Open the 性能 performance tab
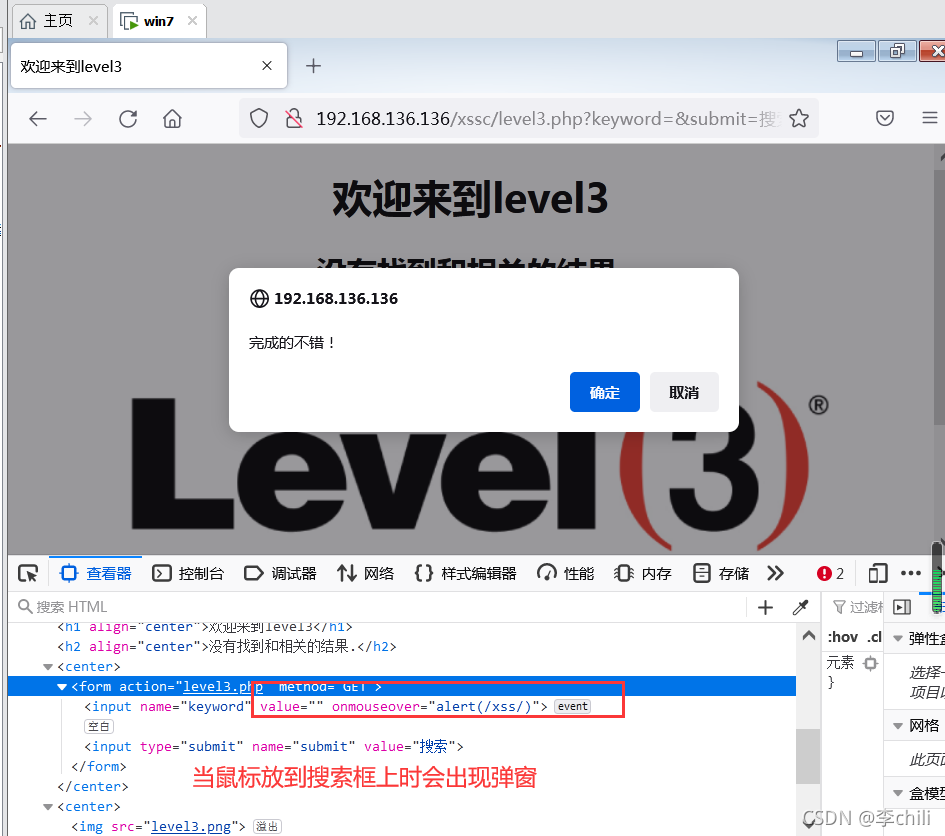Image resolution: width=945 pixels, height=836 pixels. click(x=565, y=573)
